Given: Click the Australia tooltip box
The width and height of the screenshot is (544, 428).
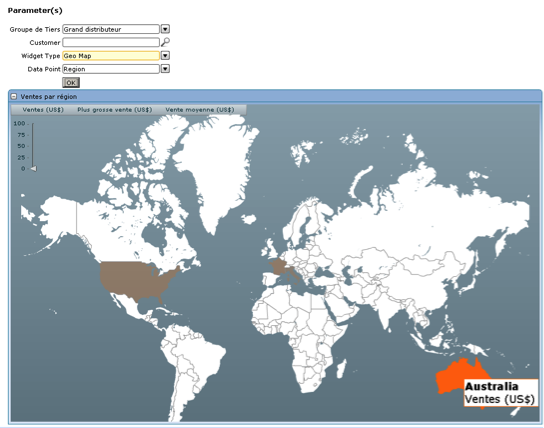Looking at the screenshot, I should coord(501,393).
